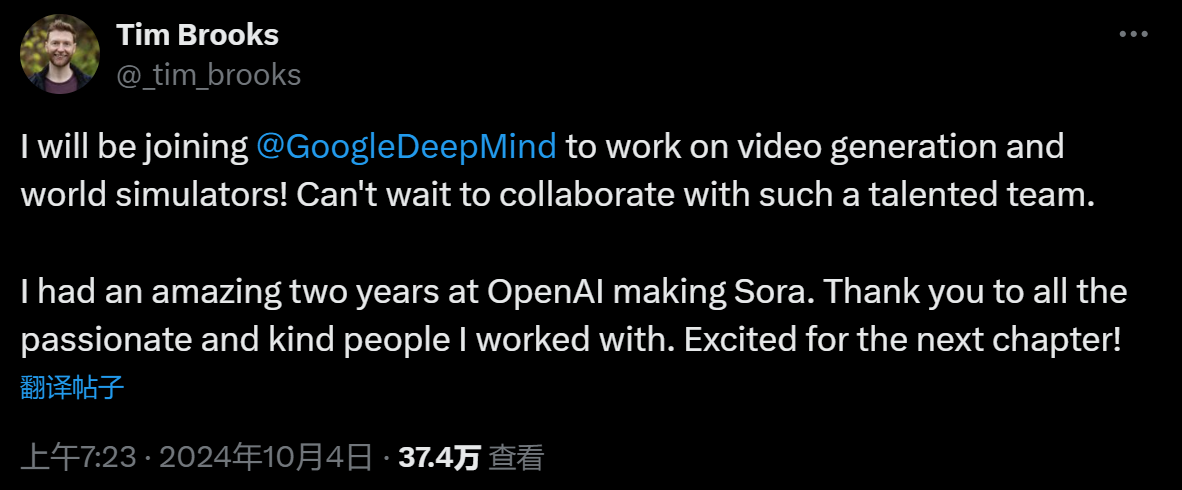Click the @_tim_brooks handle
Screen dimensions: 1182x490
click(208, 74)
